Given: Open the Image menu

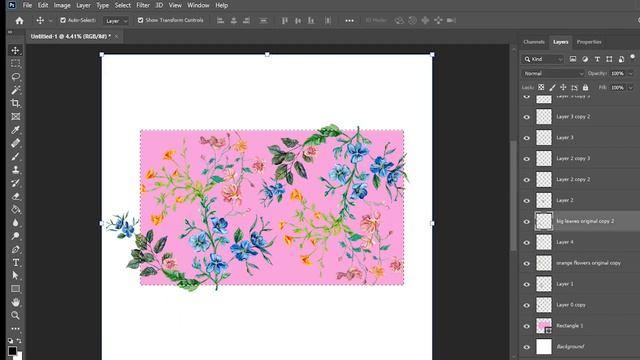Looking at the screenshot, I should (62, 5).
